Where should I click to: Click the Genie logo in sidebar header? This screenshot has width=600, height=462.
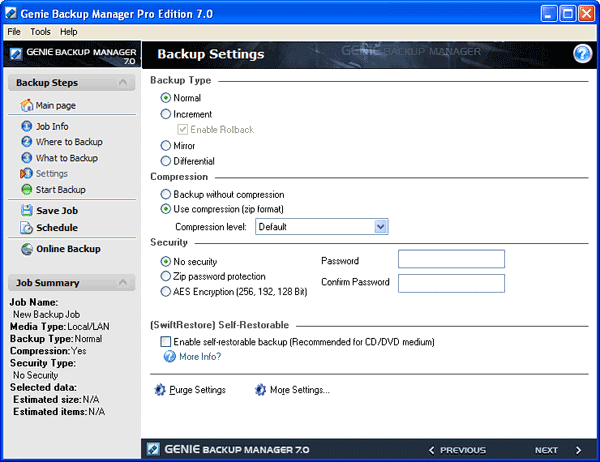pos(16,53)
